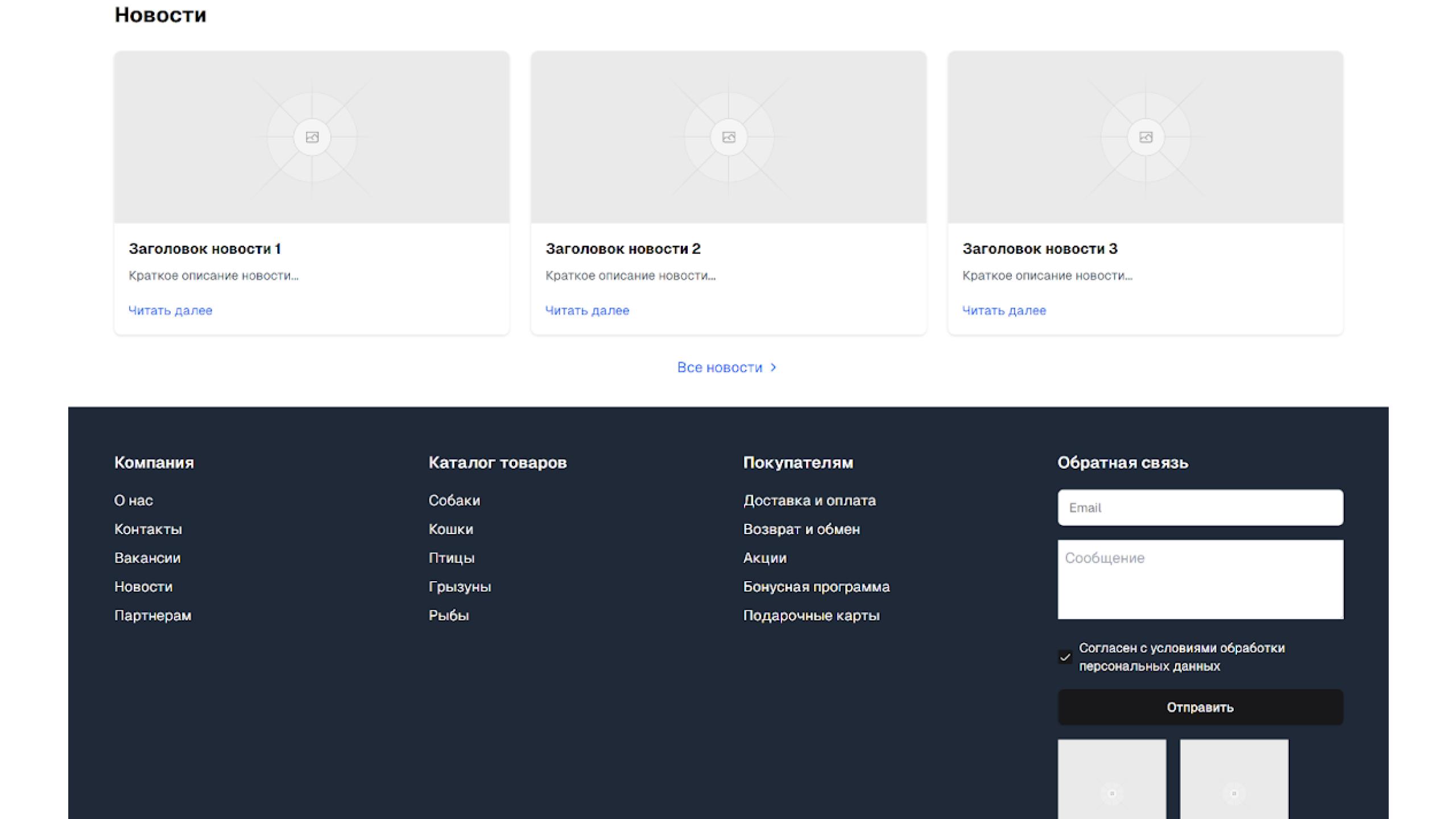
Task: Open Читать далее link for news 3
Action: click(1004, 311)
